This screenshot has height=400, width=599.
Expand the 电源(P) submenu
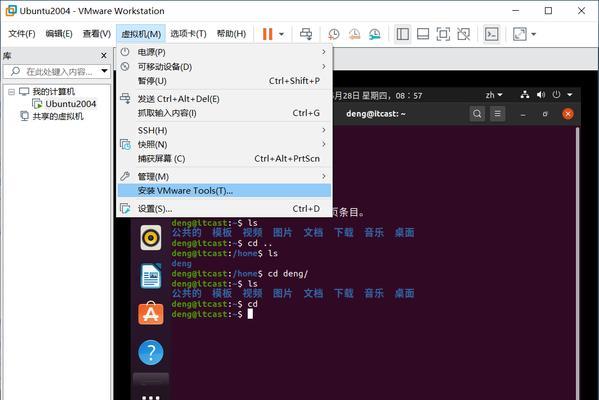[224, 52]
